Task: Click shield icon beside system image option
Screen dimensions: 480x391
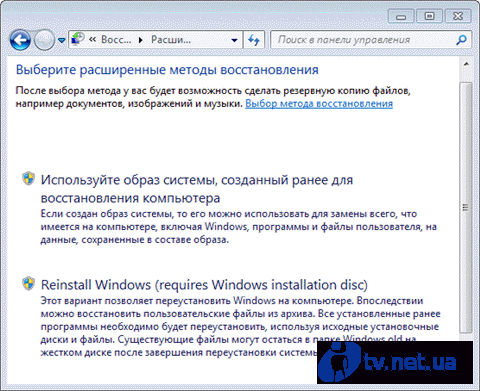Action: point(29,178)
